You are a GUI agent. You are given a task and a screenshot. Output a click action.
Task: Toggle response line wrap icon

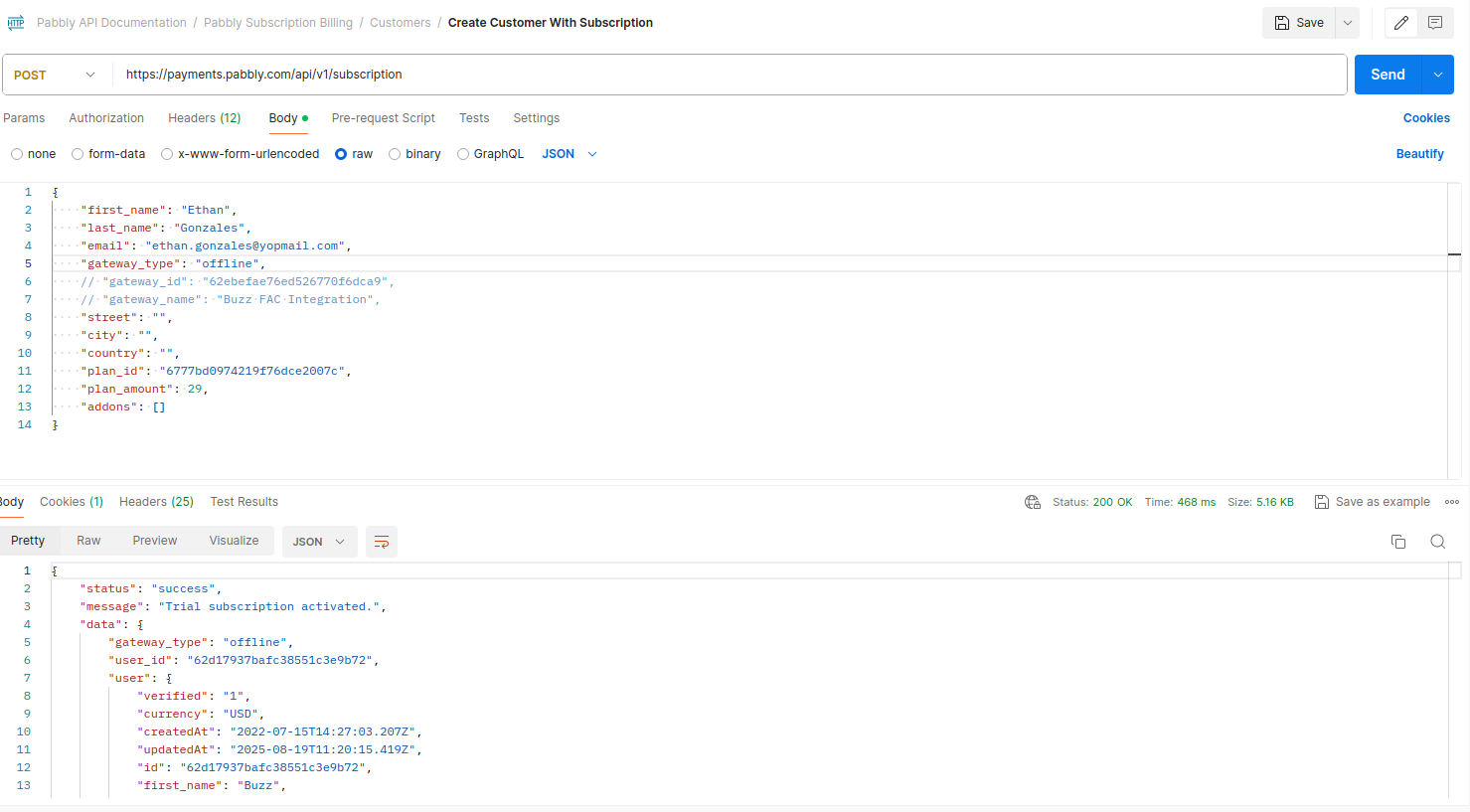coord(382,542)
